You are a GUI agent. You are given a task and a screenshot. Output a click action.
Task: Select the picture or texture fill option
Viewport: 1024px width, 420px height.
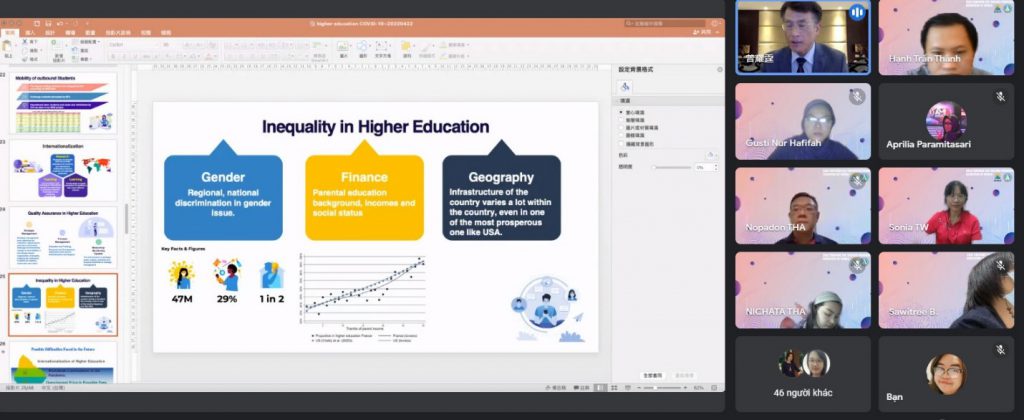(x=620, y=128)
